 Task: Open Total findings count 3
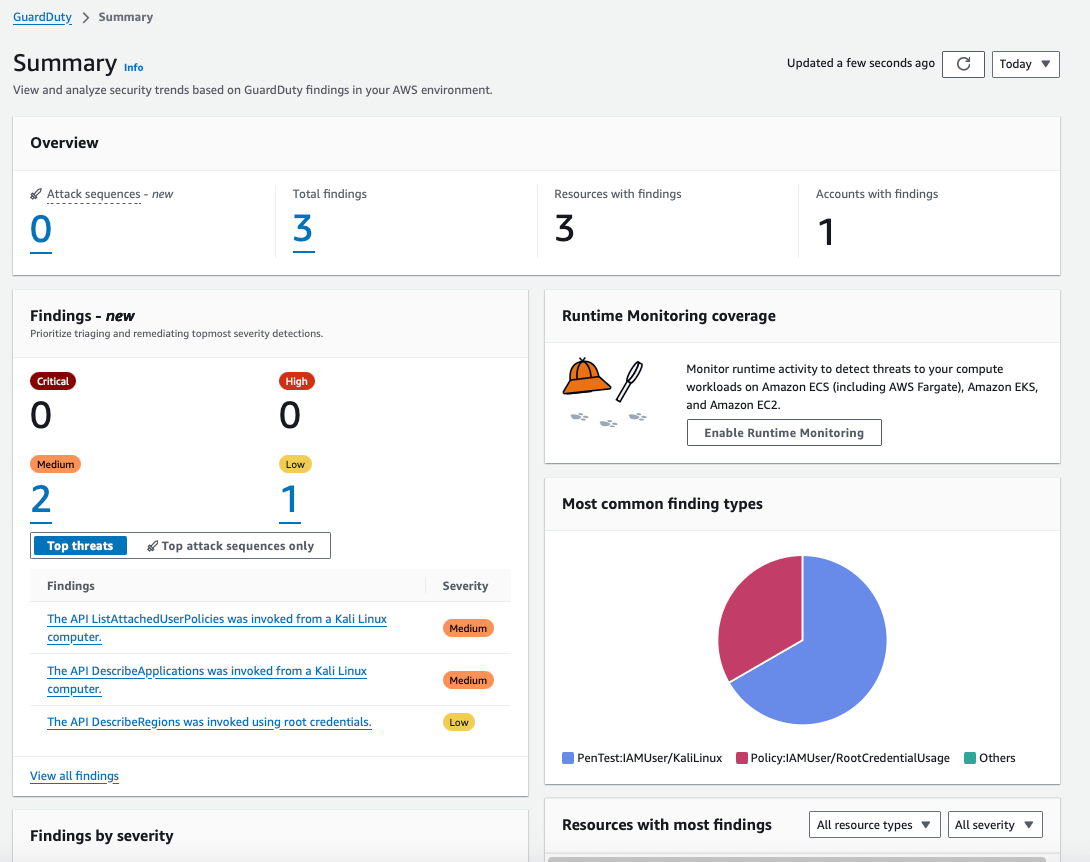(303, 230)
